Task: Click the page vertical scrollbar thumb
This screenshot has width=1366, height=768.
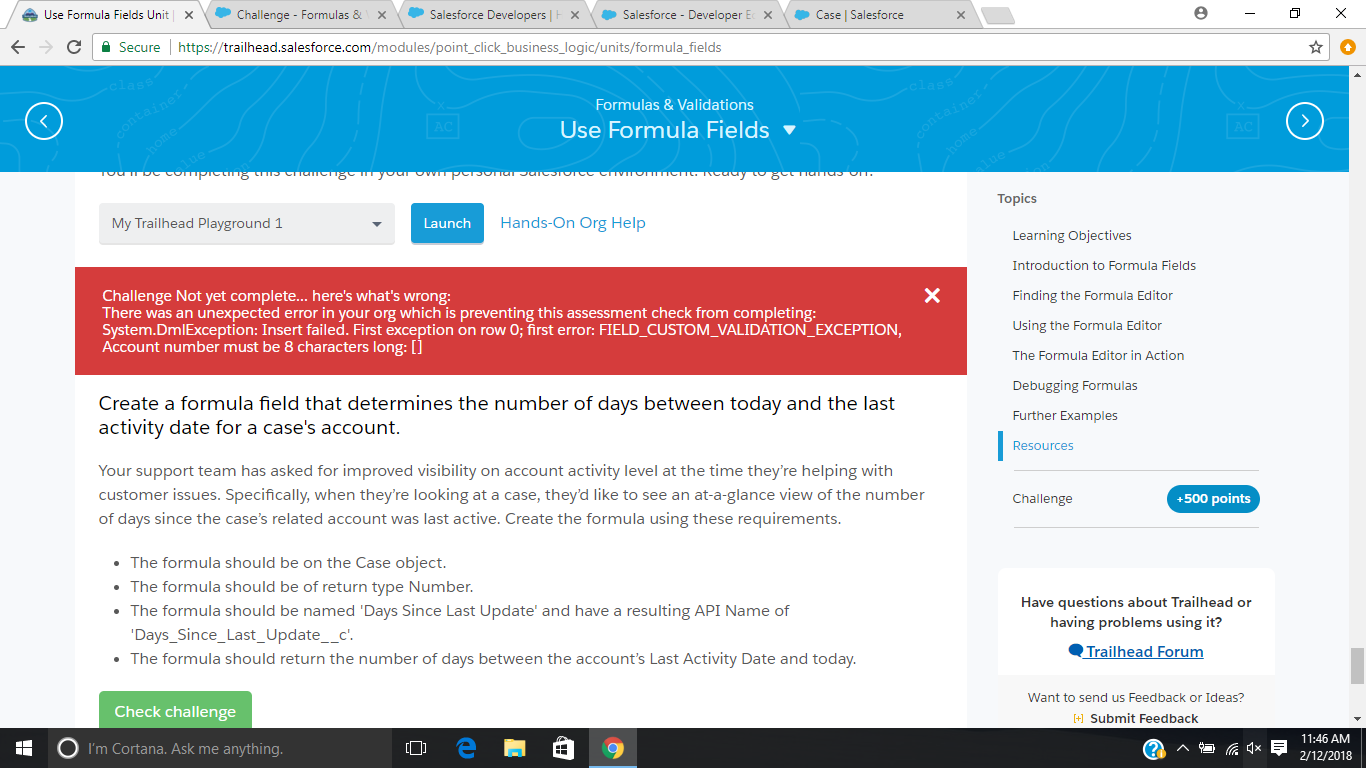Action: click(x=1357, y=665)
